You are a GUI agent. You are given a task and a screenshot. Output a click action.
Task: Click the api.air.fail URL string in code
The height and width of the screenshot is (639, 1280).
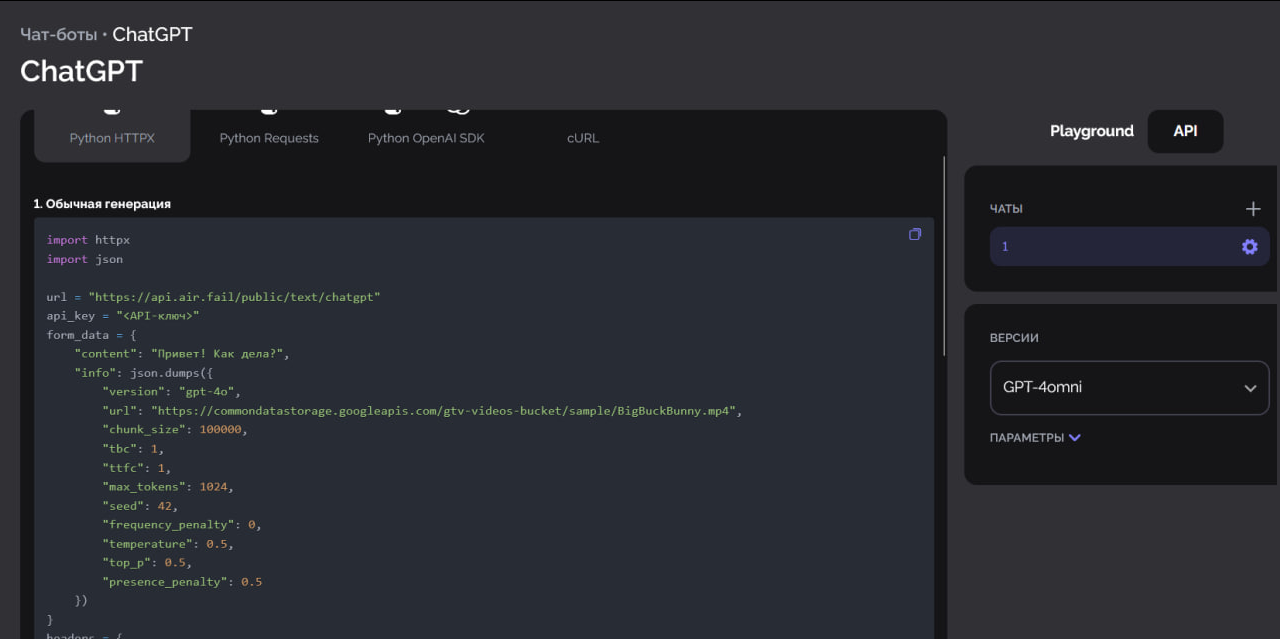235,297
